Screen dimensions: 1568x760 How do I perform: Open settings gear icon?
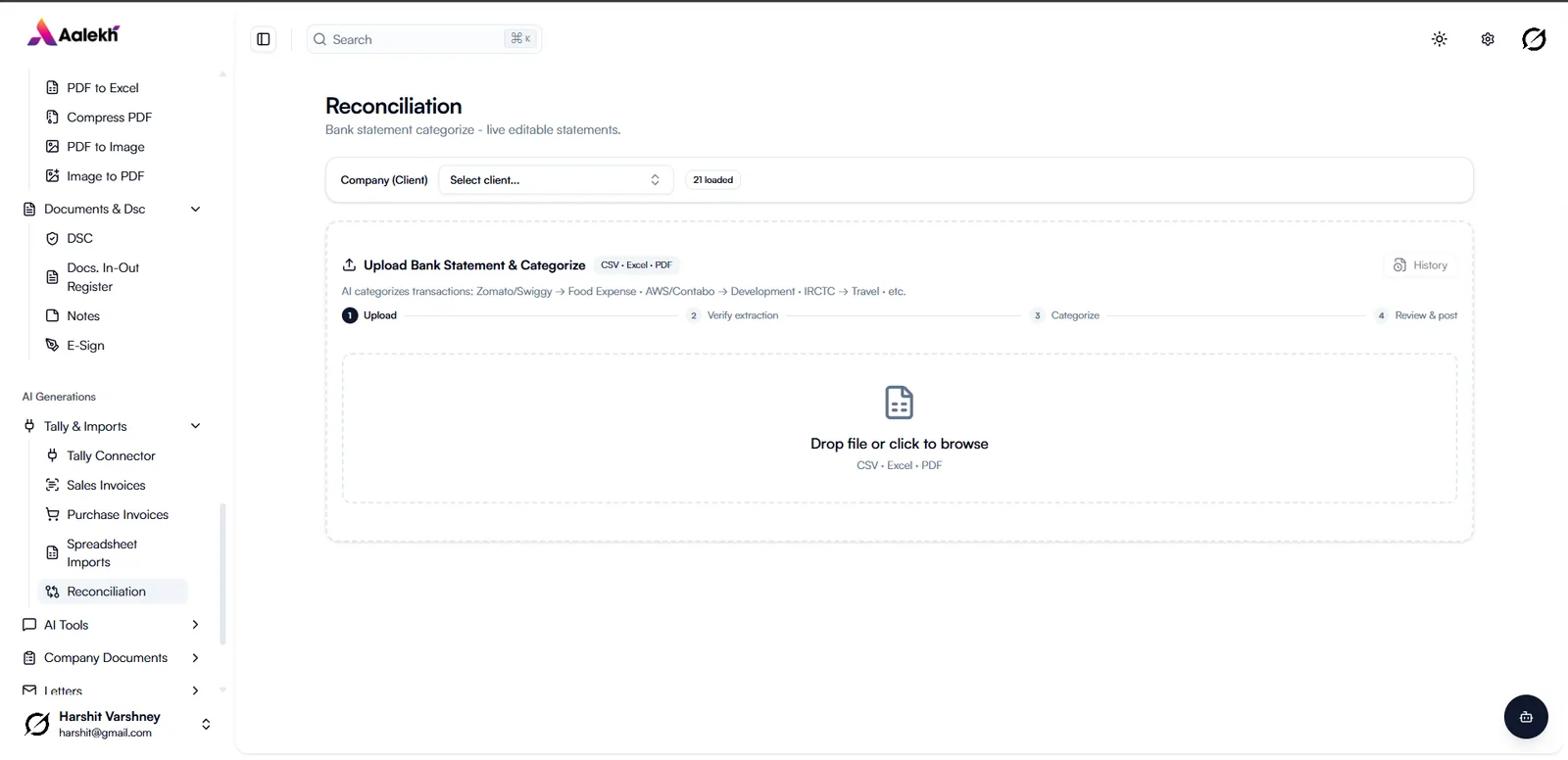[1488, 39]
